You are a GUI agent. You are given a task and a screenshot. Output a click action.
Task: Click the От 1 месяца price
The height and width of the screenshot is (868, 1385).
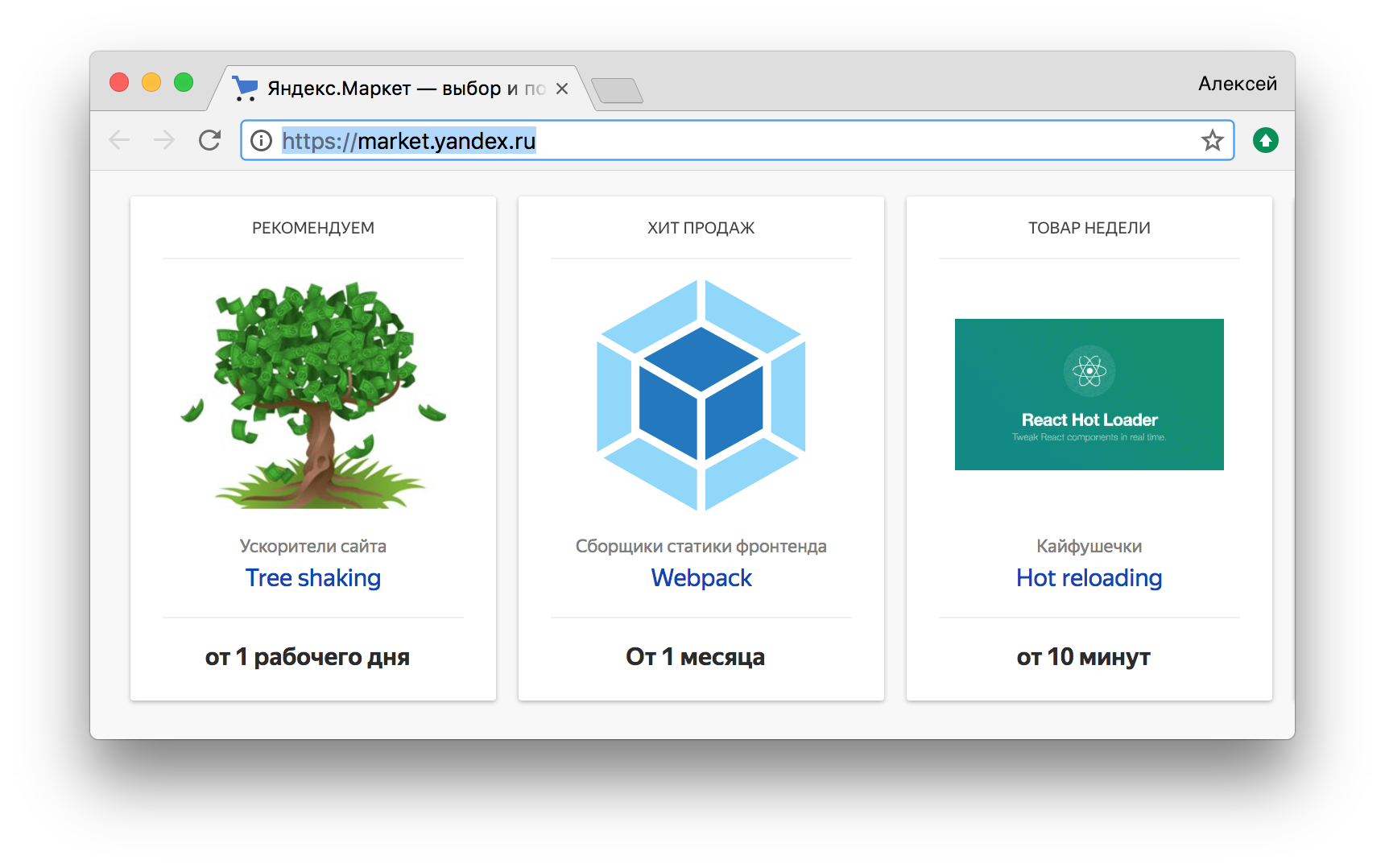click(x=696, y=657)
